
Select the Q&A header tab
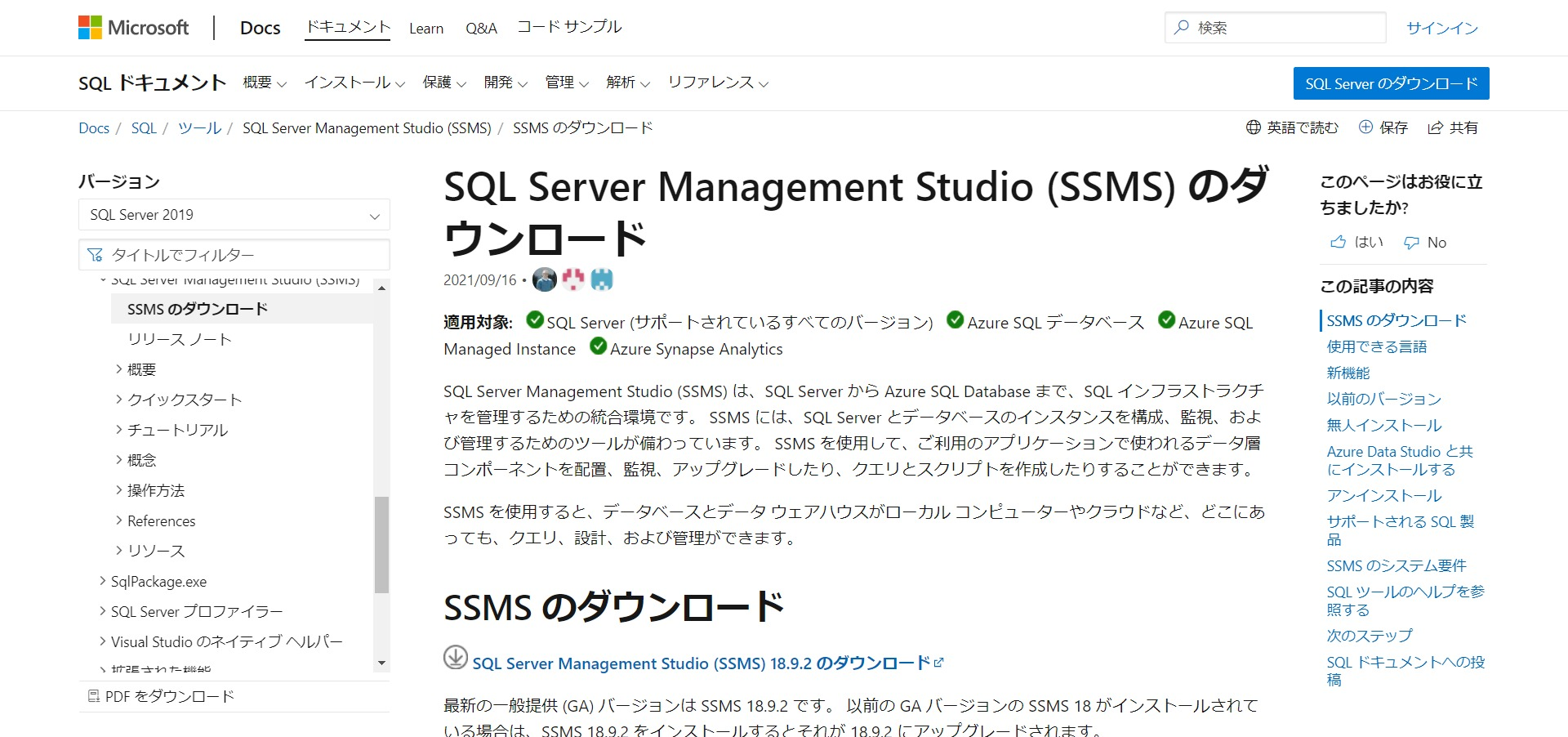(x=481, y=29)
